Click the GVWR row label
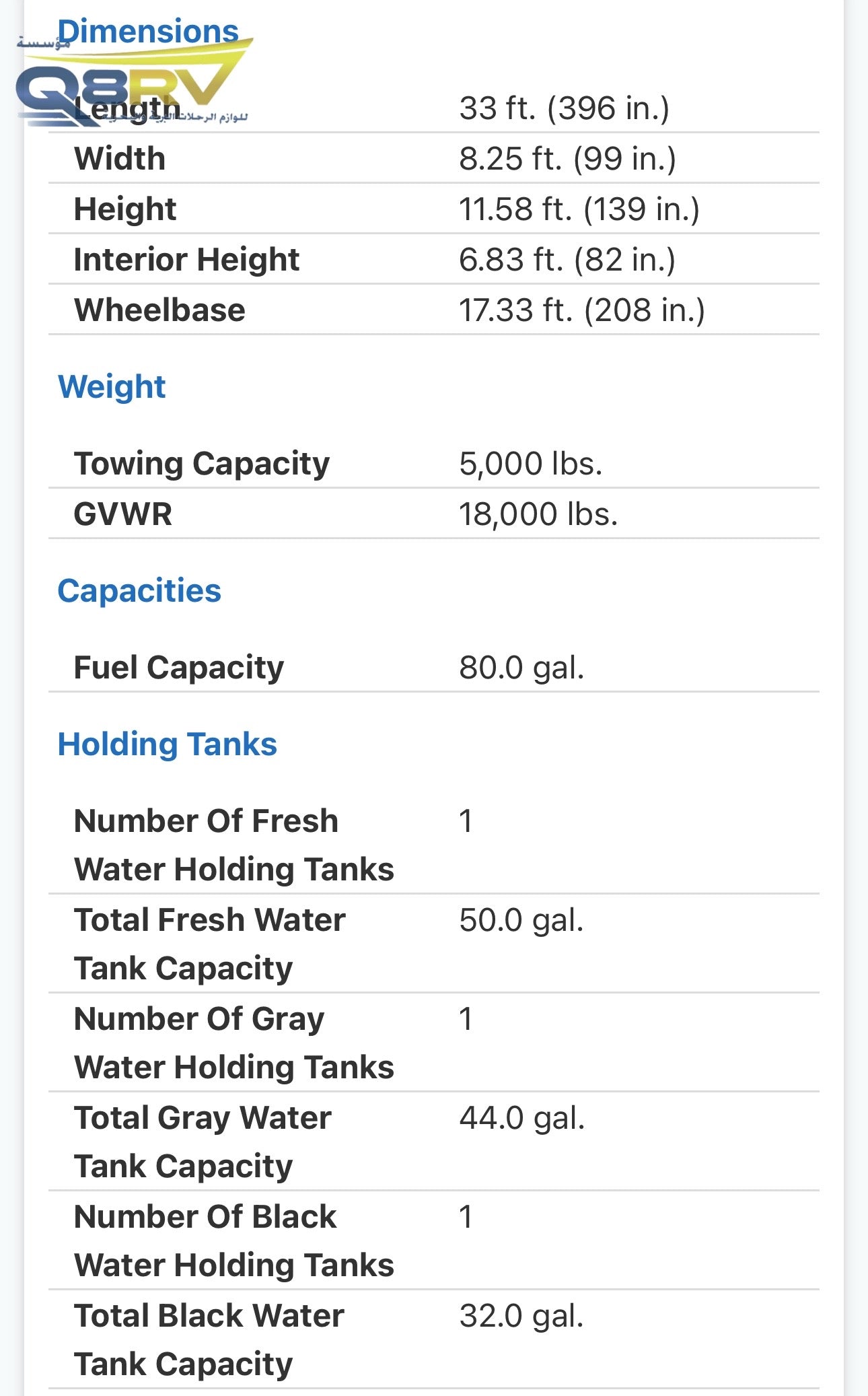 click(123, 514)
